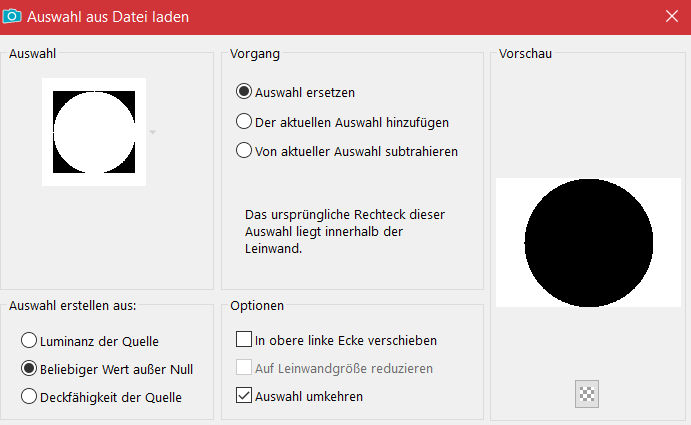The image size is (691, 425).
Task: Enable In obere linke Ecke verschieben
Action: tap(244, 340)
